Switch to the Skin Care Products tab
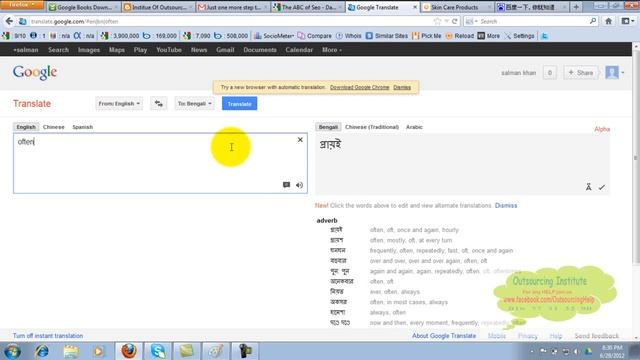This screenshot has height=360, width=640. (457, 7)
